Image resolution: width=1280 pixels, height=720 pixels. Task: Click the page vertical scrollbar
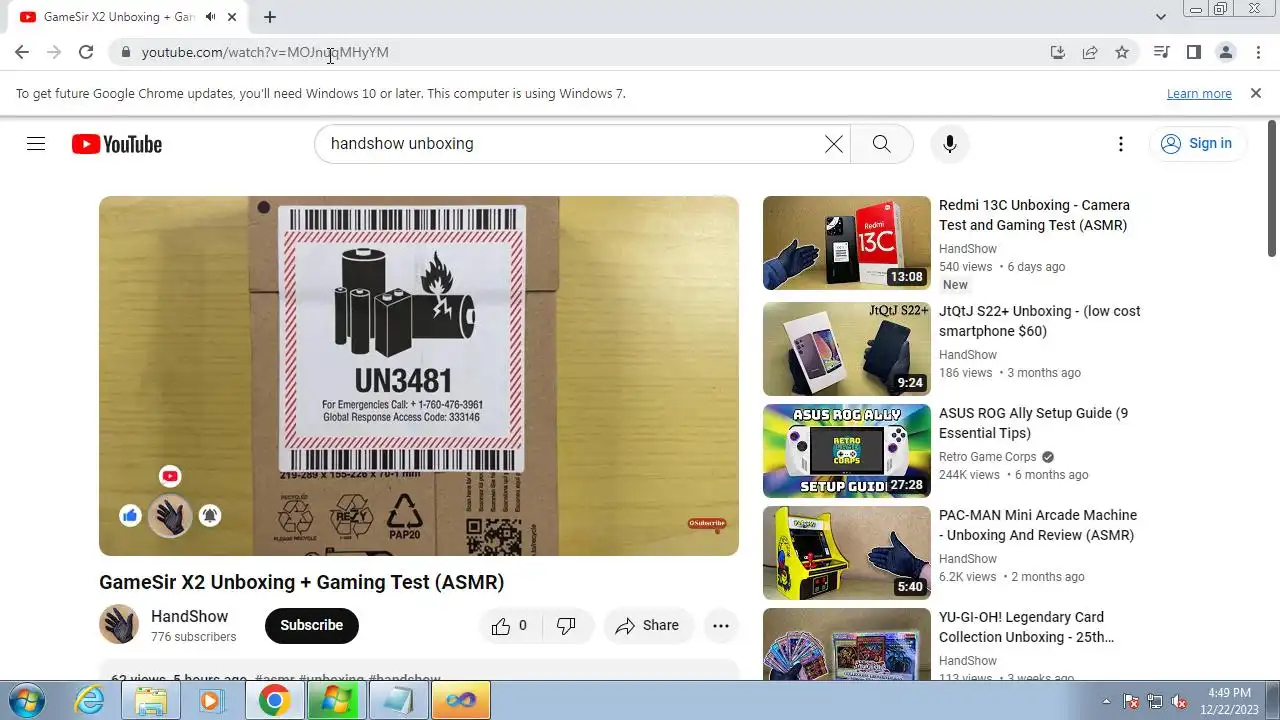click(x=1272, y=190)
